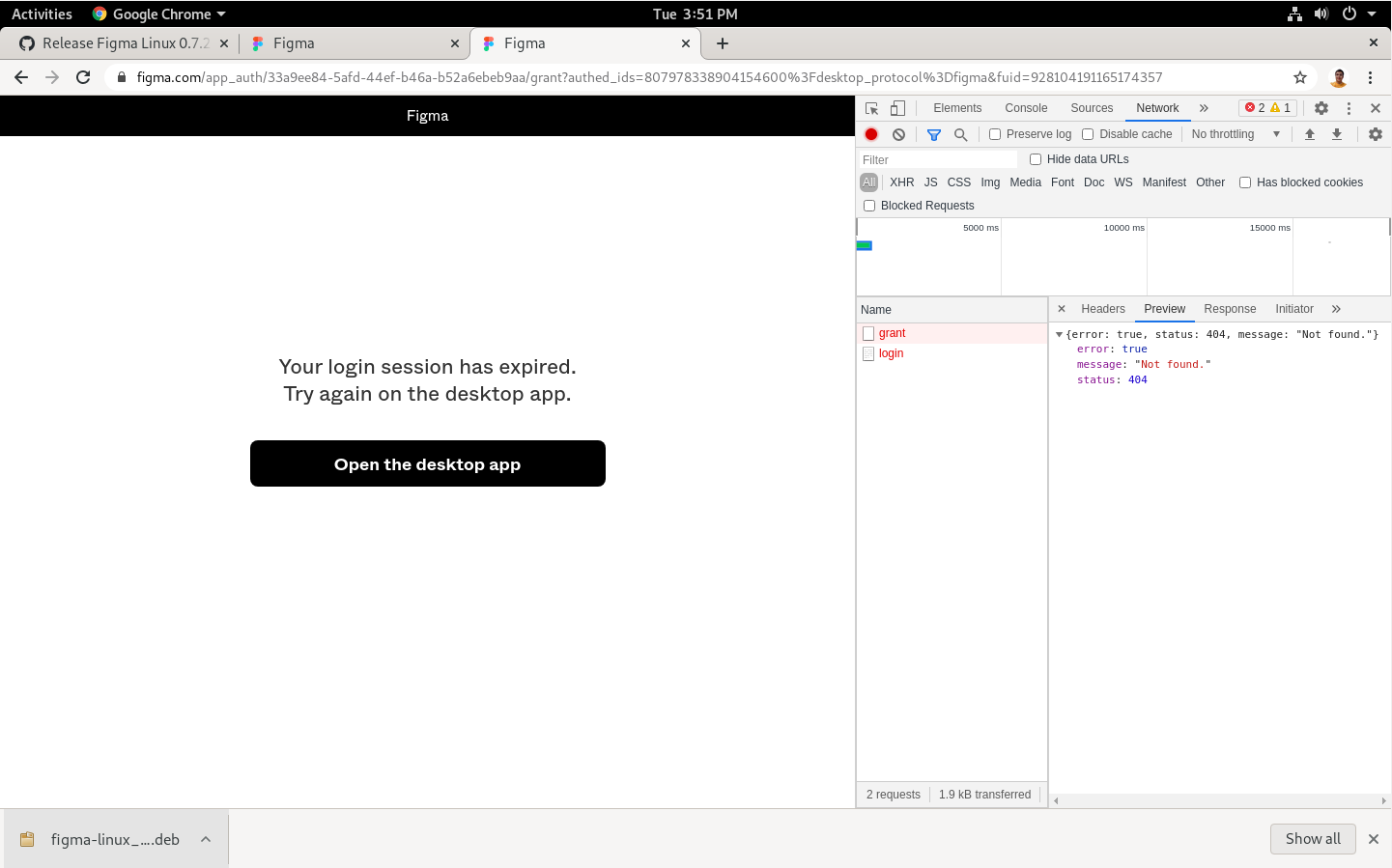The height and width of the screenshot is (868, 1392).
Task: Clear the network log
Action: [898, 134]
